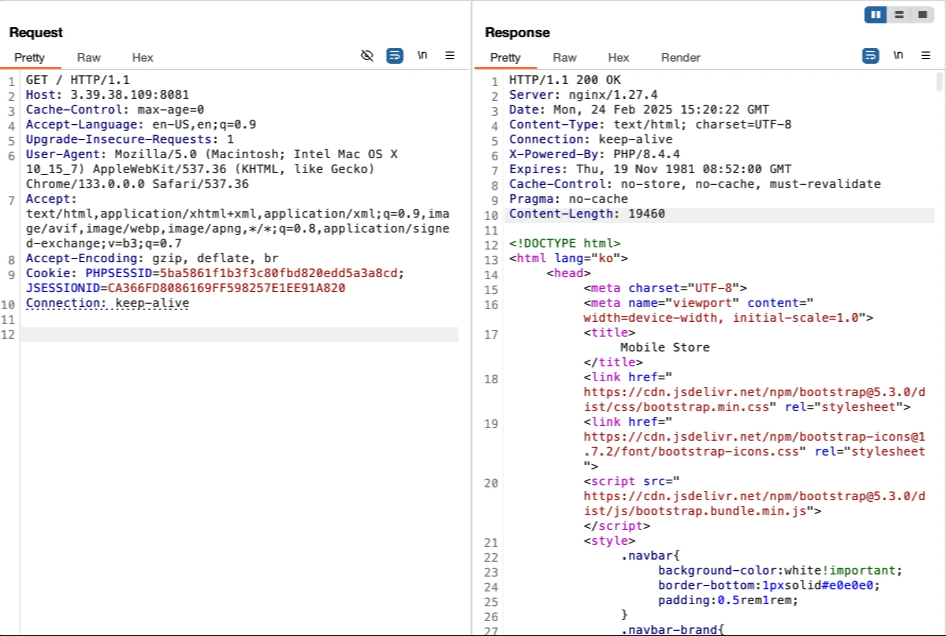
Task: Click 'Connection: keep-alive' in Request
Action: tap(107, 303)
